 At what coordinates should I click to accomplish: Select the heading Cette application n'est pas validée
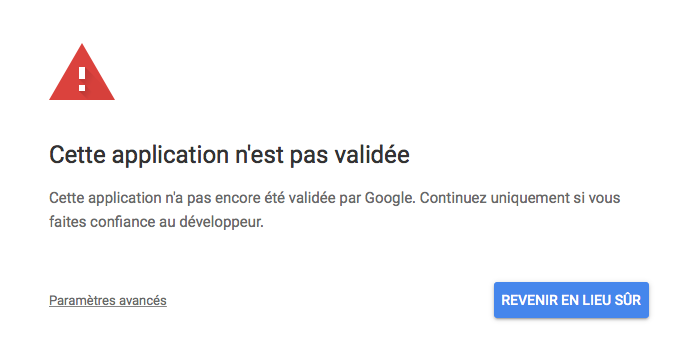point(229,155)
